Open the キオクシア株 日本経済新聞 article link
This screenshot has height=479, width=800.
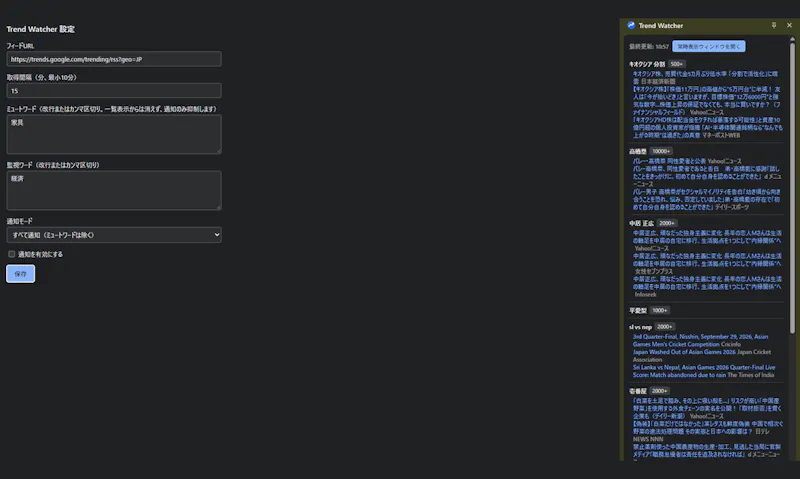coord(705,78)
